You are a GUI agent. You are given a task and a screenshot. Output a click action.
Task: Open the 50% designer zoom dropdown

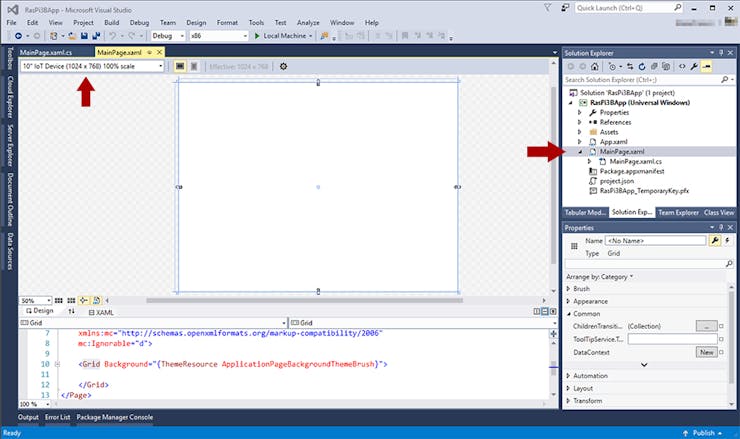click(x=35, y=301)
